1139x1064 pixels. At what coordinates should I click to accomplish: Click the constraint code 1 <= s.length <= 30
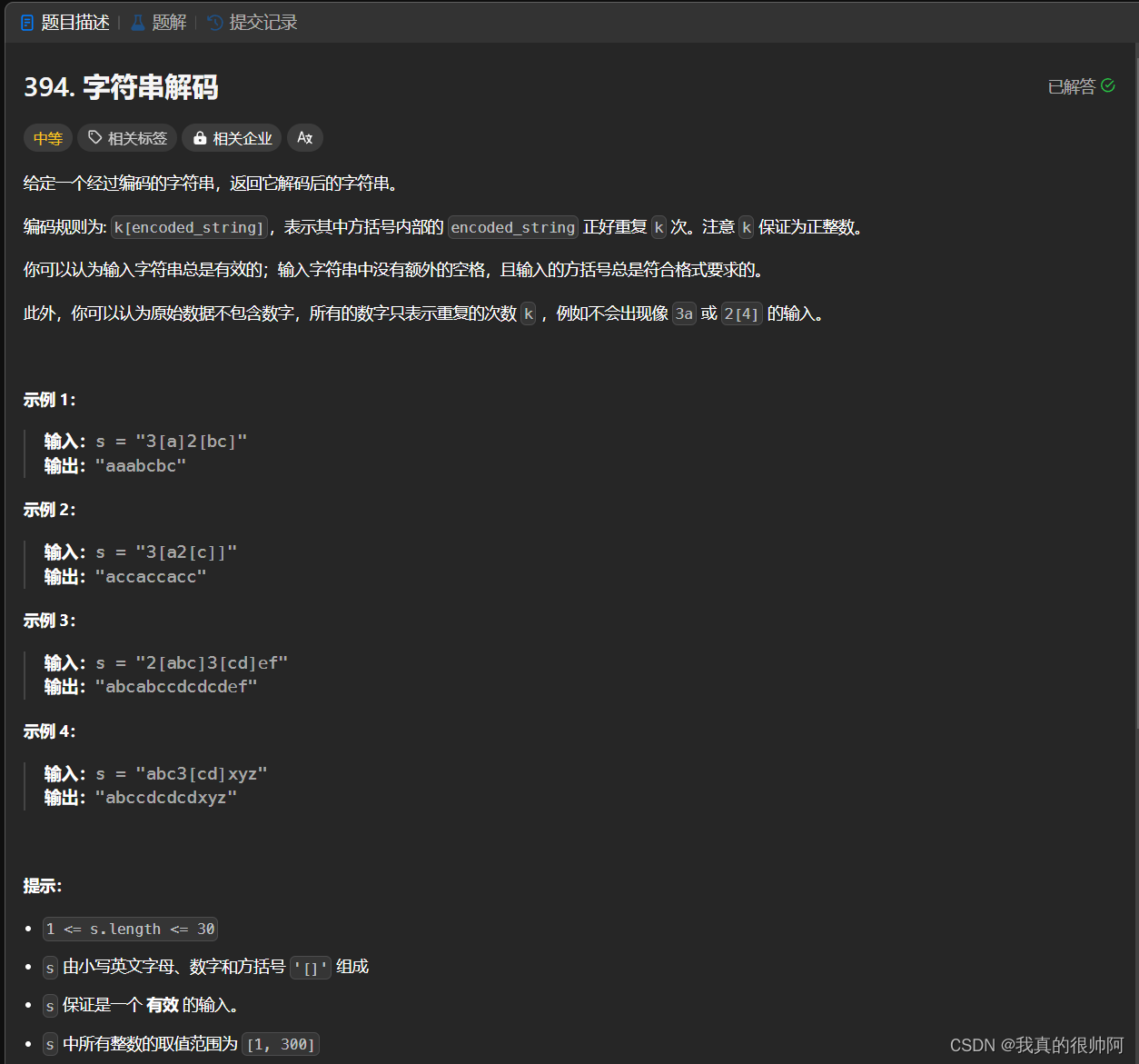[129, 929]
